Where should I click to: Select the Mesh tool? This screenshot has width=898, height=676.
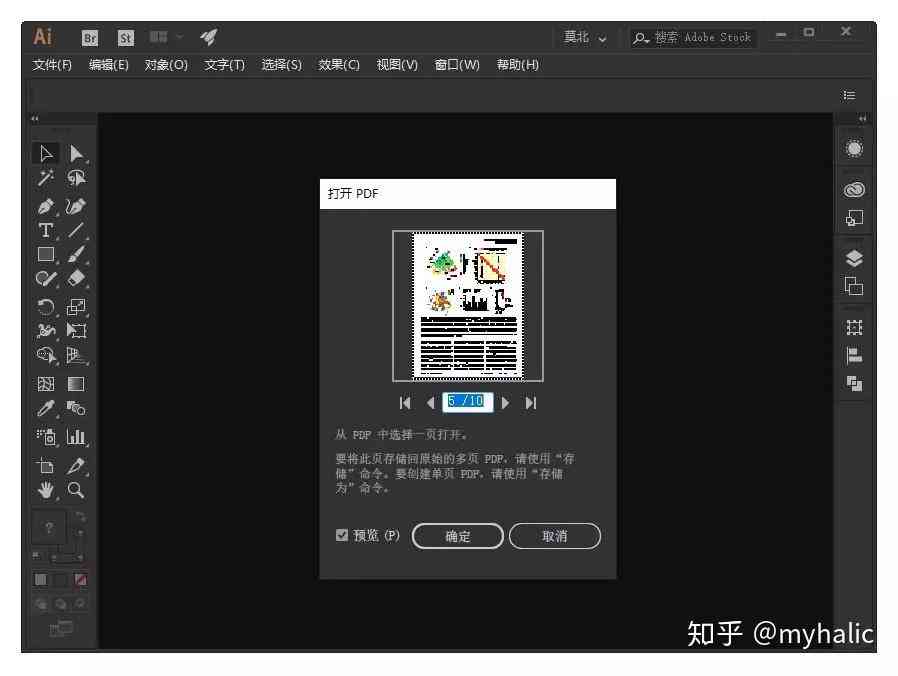click(46, 384)
